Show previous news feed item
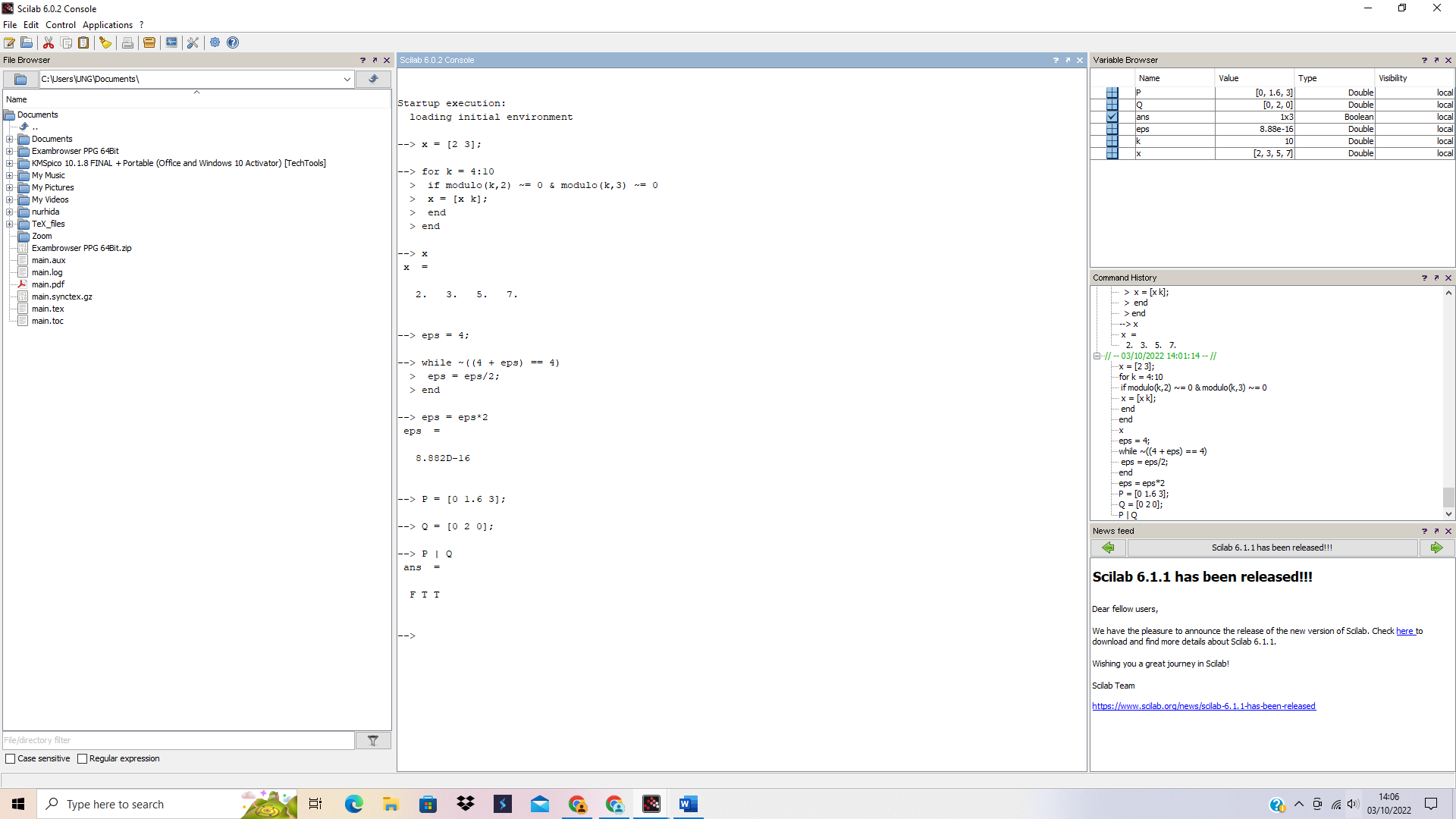The width and height of the screenshot is (1456, 819). (1108, 548)
